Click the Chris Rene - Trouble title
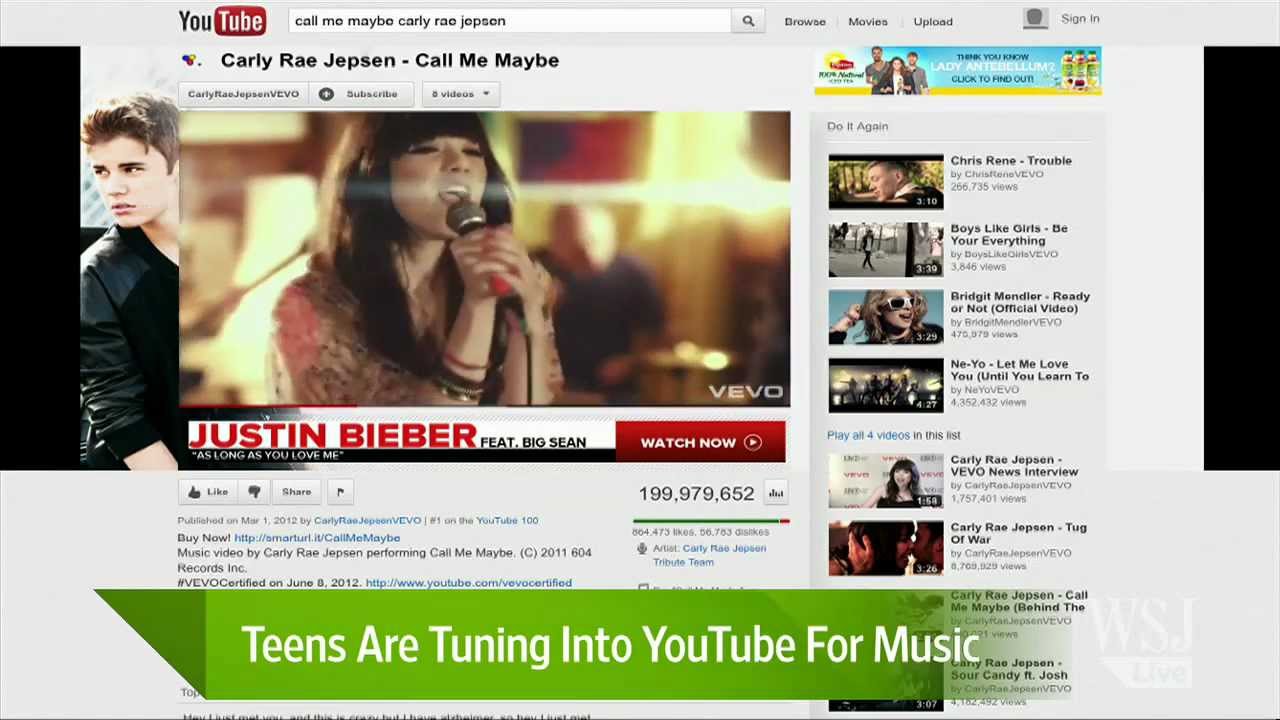1280x720 pixels. click(1011, 160)
